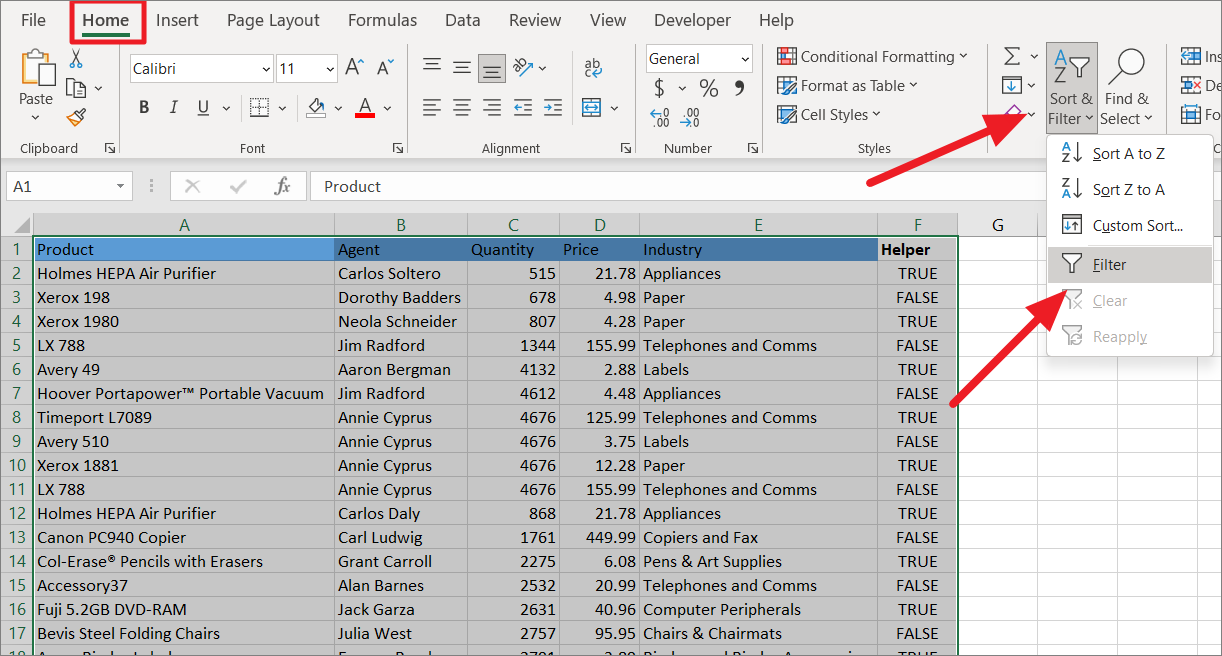Image resolution: width=1222 pixels, height=656 pixels.
Task: Click Decrease Decimal icon
Action: pos(692,118)
